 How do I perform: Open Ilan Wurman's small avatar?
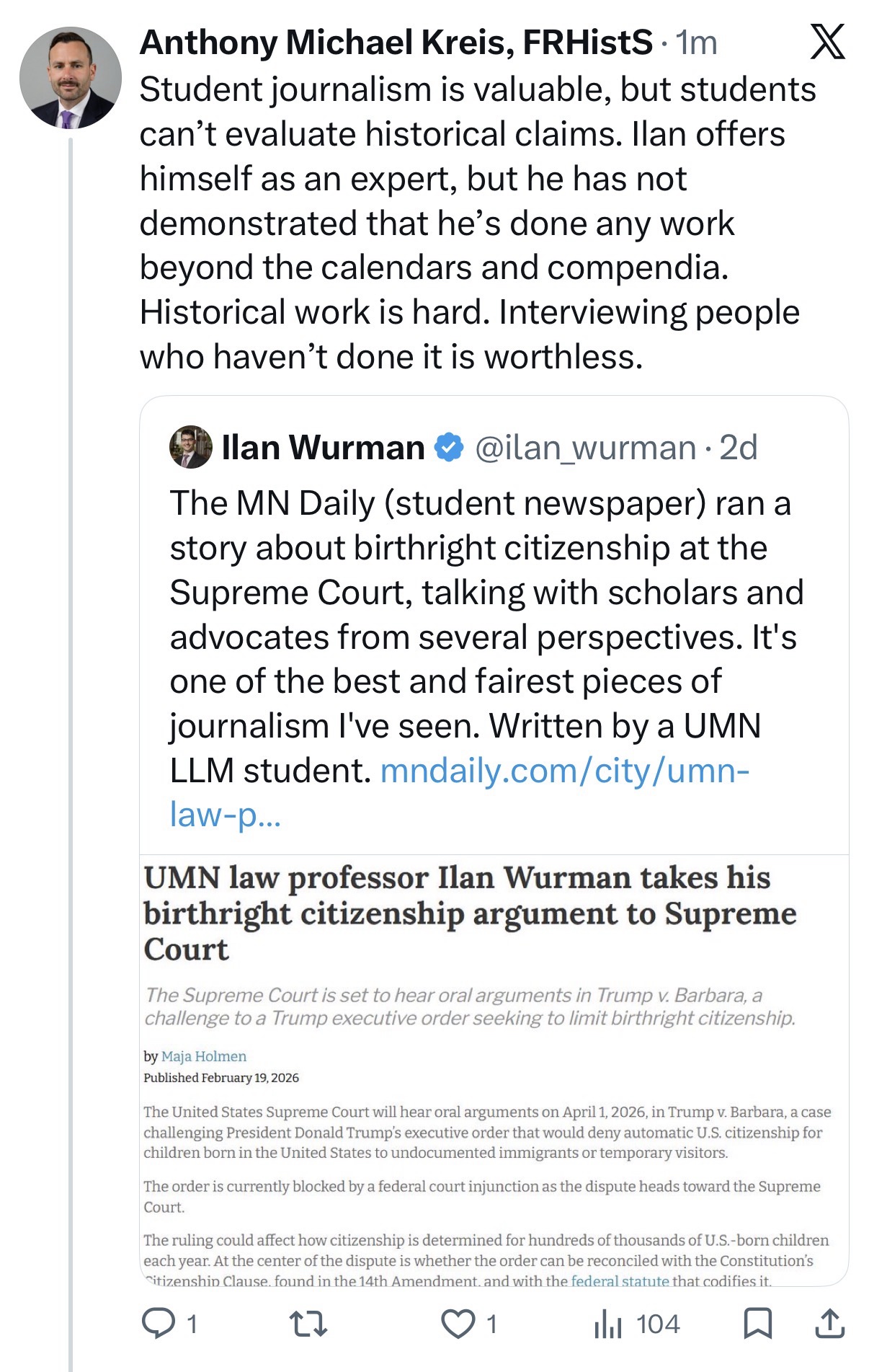pyautogui.click(x=191, y=447)
